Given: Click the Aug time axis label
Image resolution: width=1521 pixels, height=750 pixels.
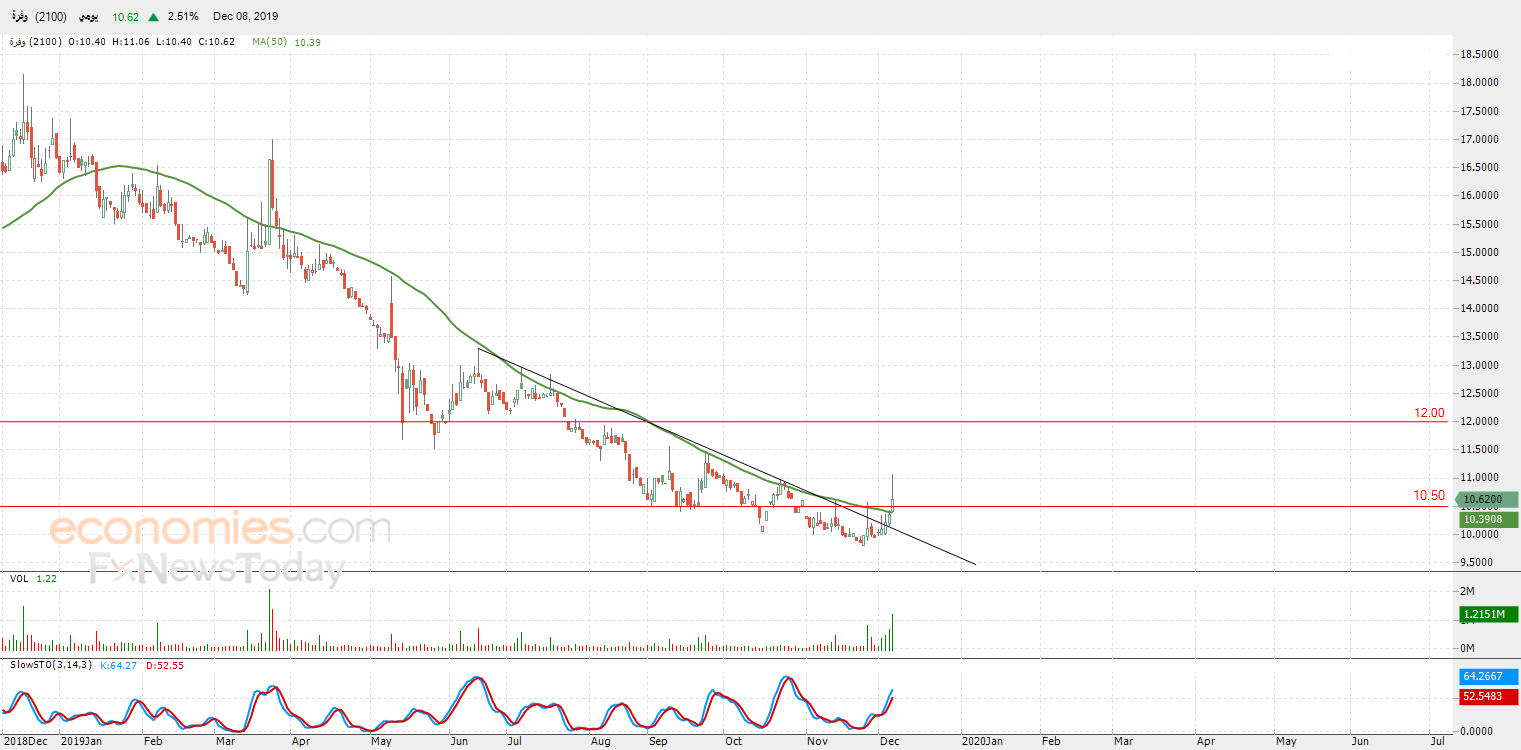Looking at the screenshot, I should [601, 741].
